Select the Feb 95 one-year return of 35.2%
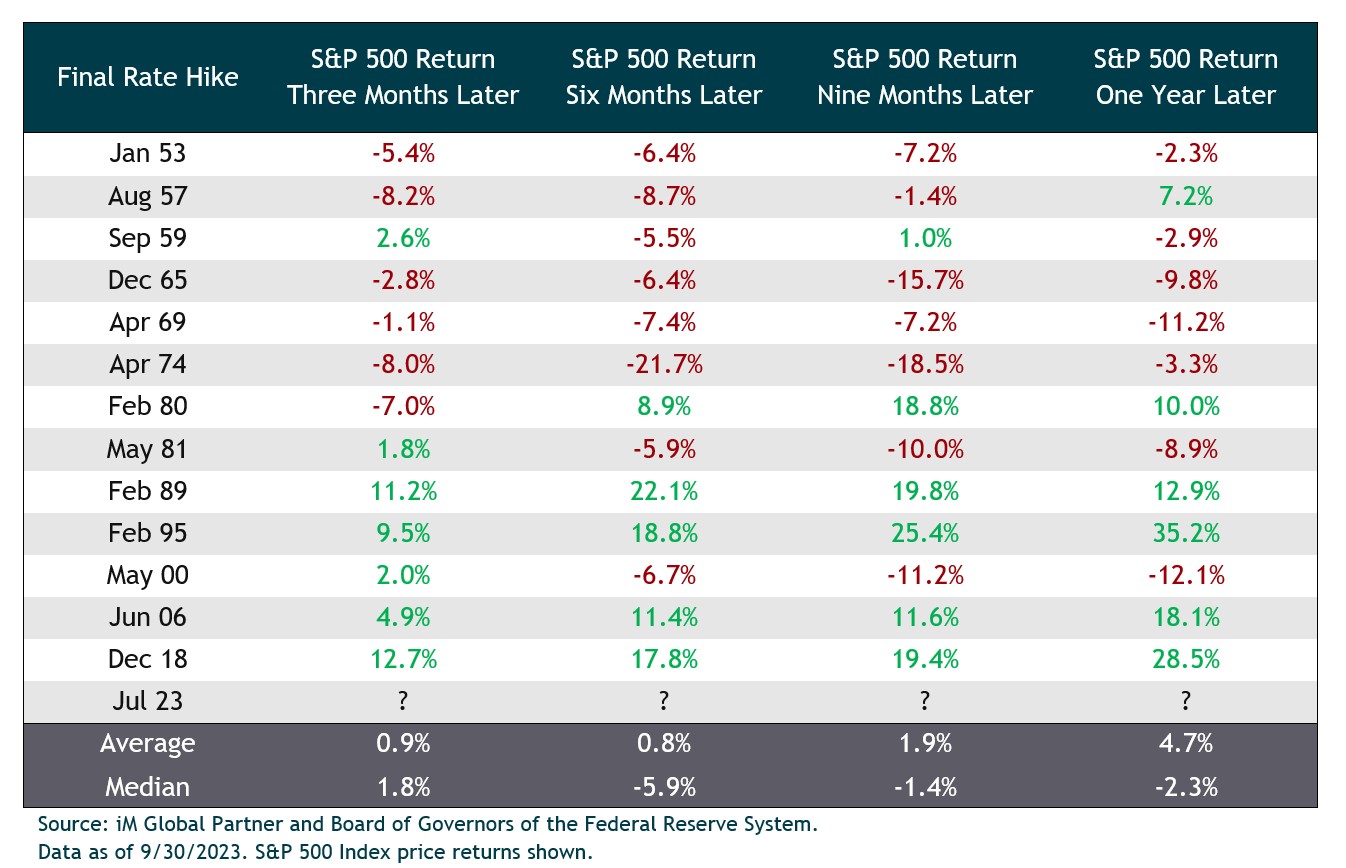 point(1185,533)
